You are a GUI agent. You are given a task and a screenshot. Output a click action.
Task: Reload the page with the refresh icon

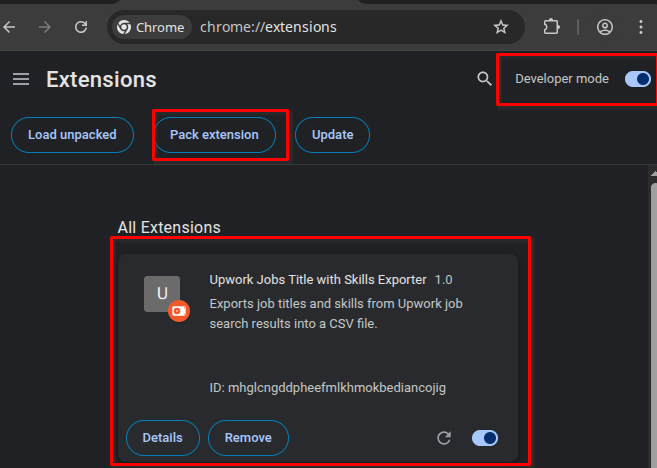point(81,27)
